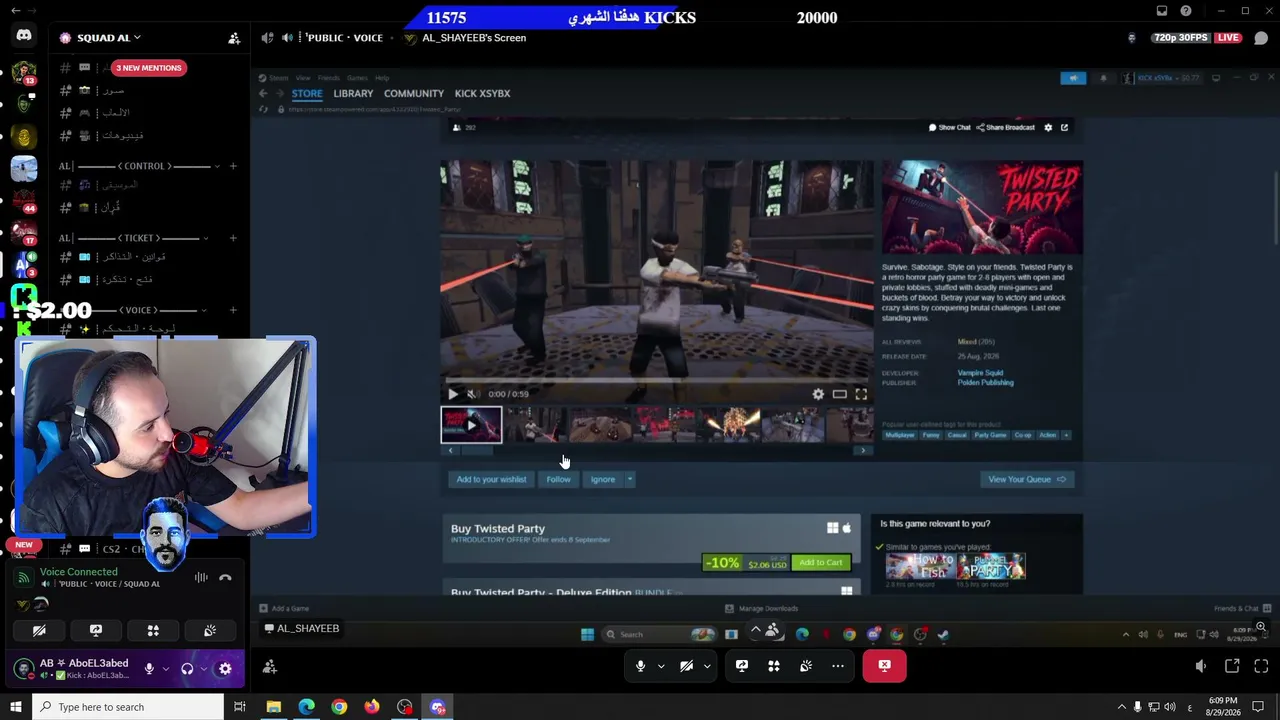Click Add to your wishlist button
Viewport: 1280px width, 720px height.
(x=491, y=479)
